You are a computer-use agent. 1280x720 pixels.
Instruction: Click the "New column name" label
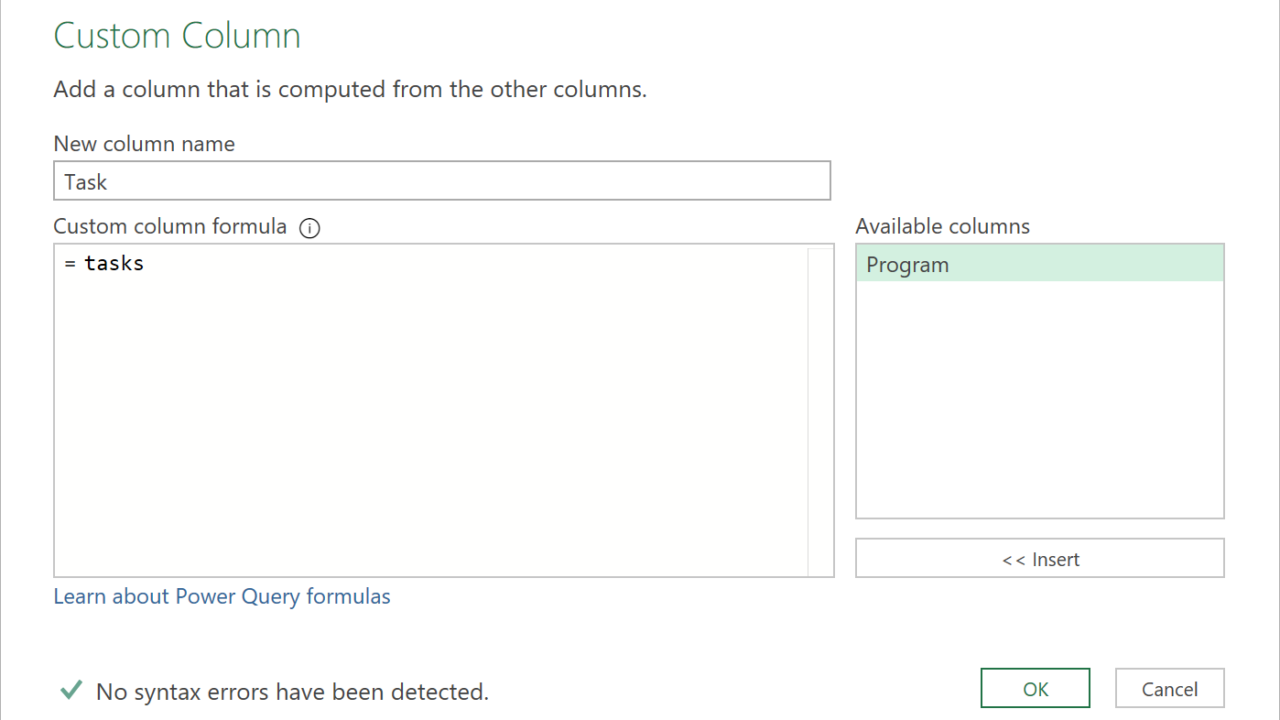144,144
